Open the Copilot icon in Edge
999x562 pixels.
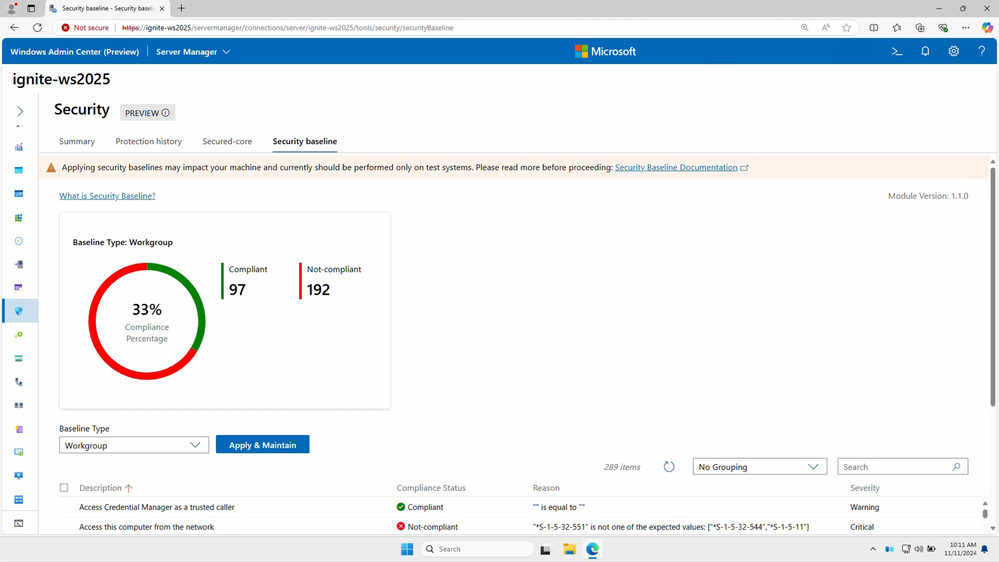[987, 27]
